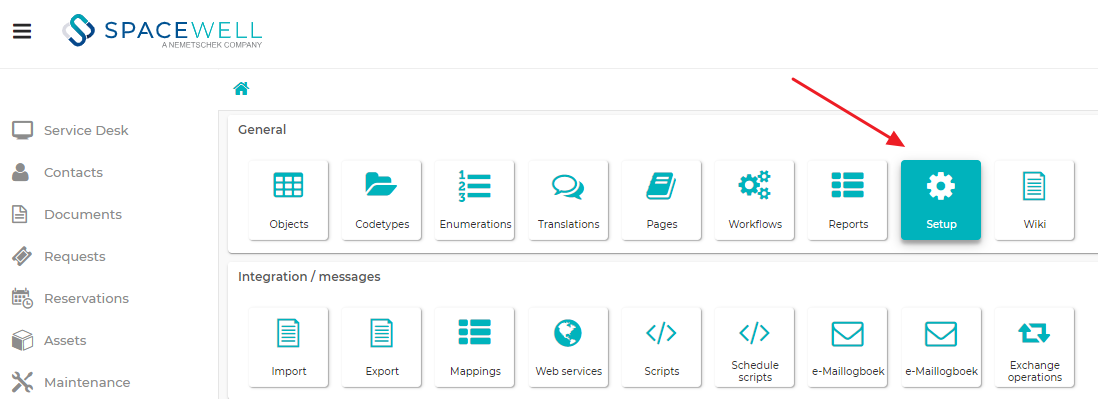
Task: Open the Web services globe tile
Action: pyautogui.click(x=569, y=347)
